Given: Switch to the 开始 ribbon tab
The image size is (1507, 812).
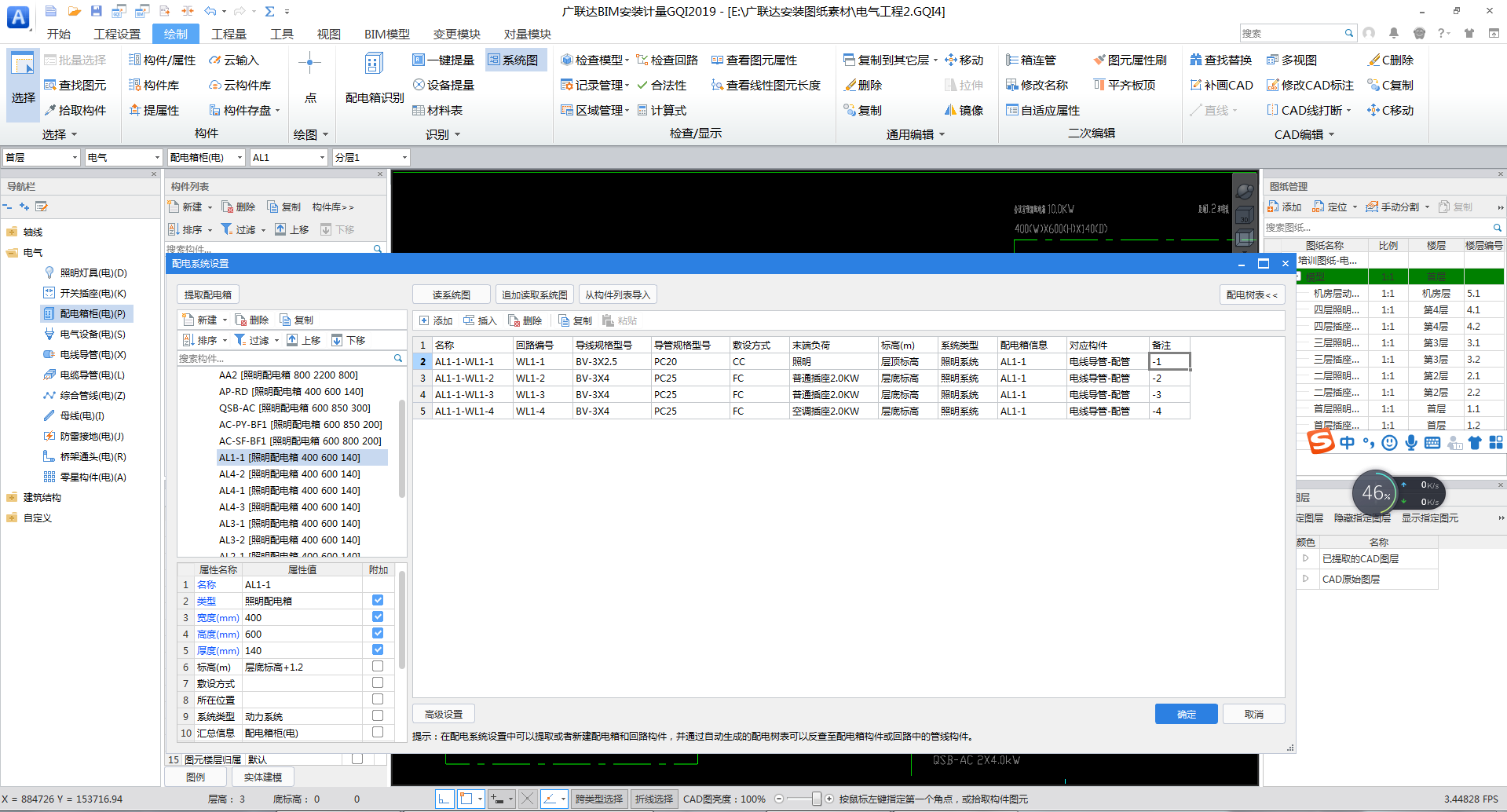Looking at the screenshot, I should tap(59, 34).
